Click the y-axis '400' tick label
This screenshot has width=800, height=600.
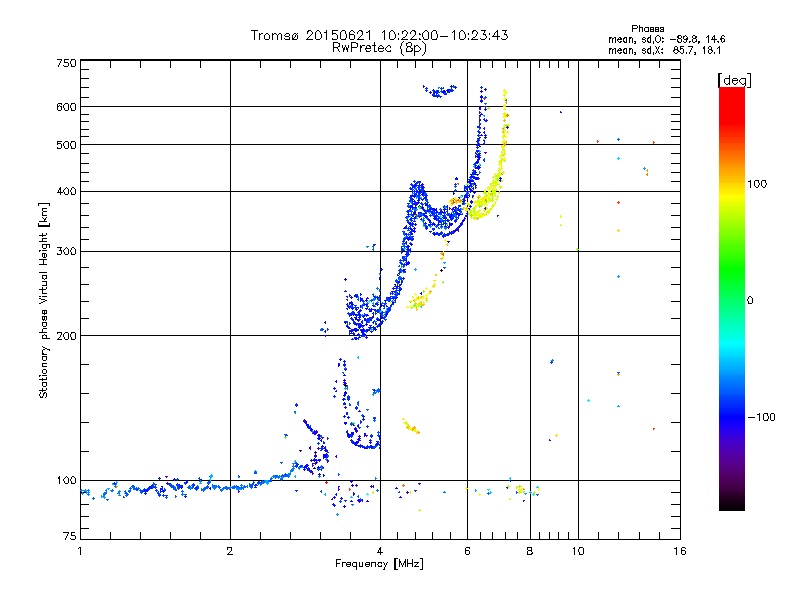(x=67, y=191)
